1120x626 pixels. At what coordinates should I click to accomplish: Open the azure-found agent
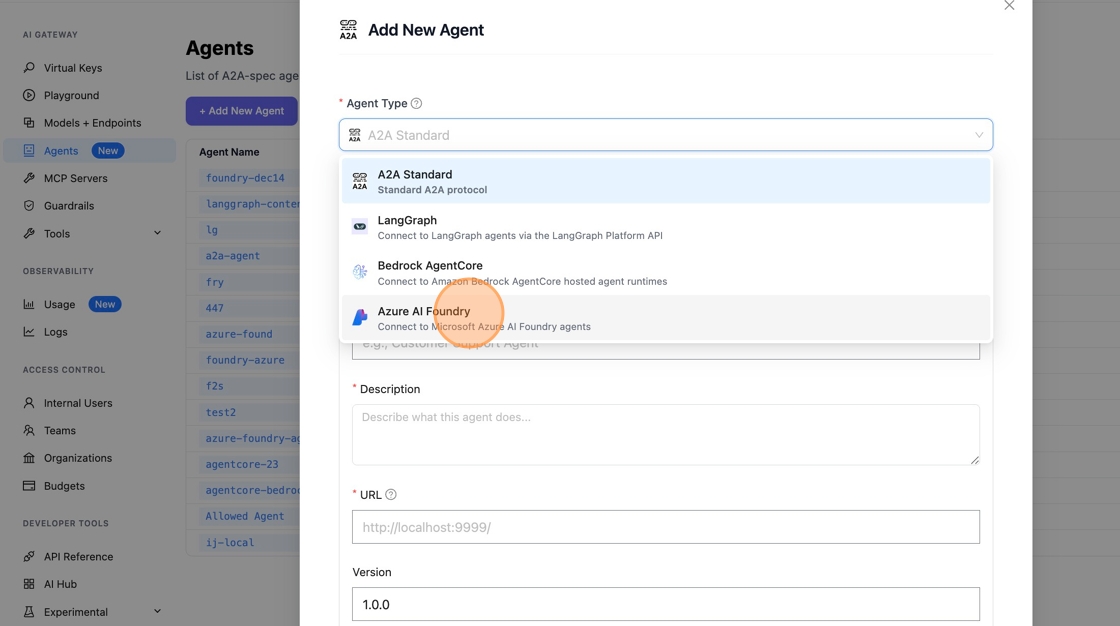click(x=239, y=334)
